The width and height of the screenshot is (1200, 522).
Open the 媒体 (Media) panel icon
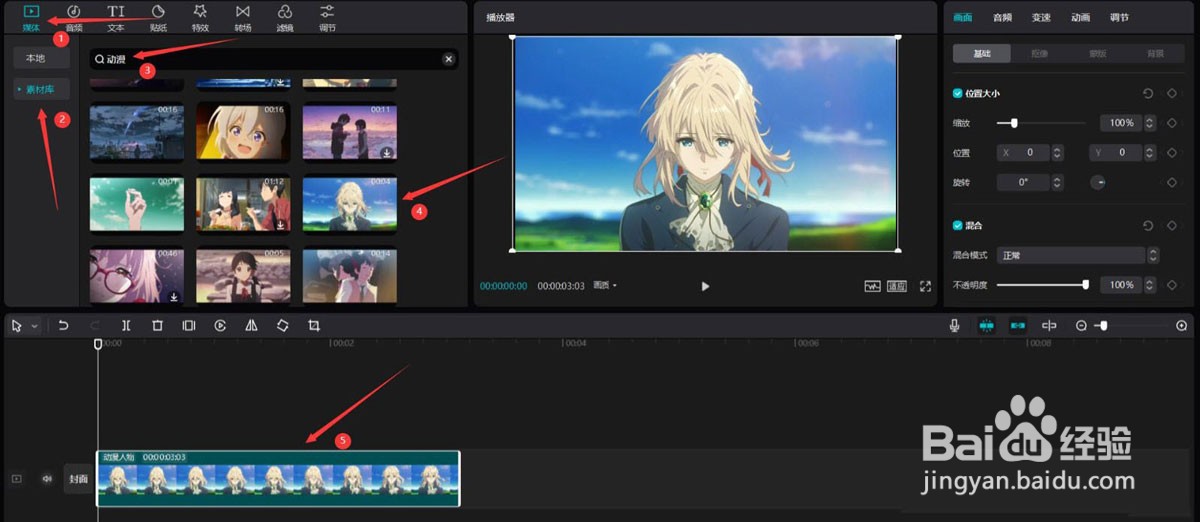31,11
